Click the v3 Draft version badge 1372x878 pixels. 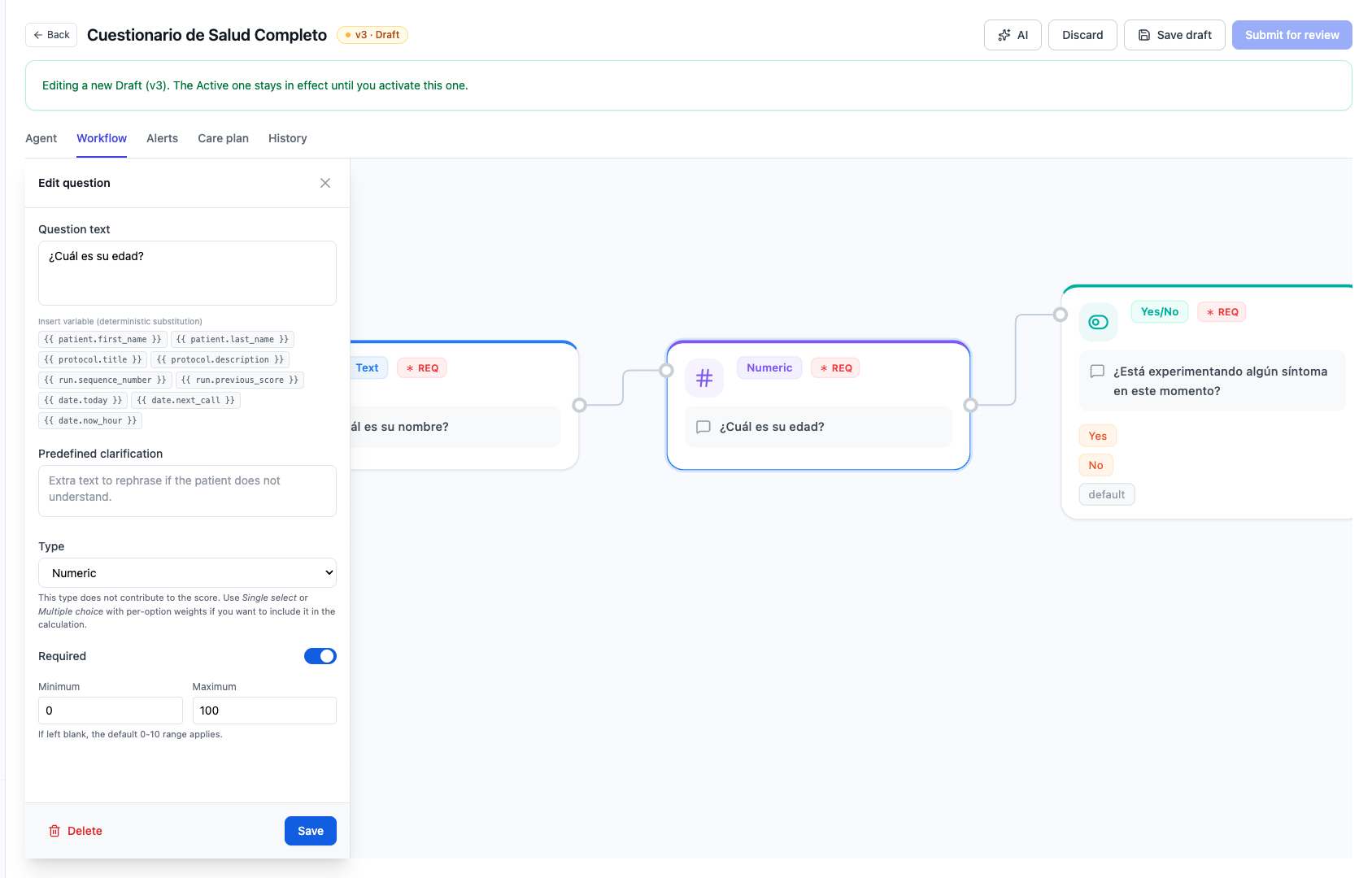tap(372, 35)
